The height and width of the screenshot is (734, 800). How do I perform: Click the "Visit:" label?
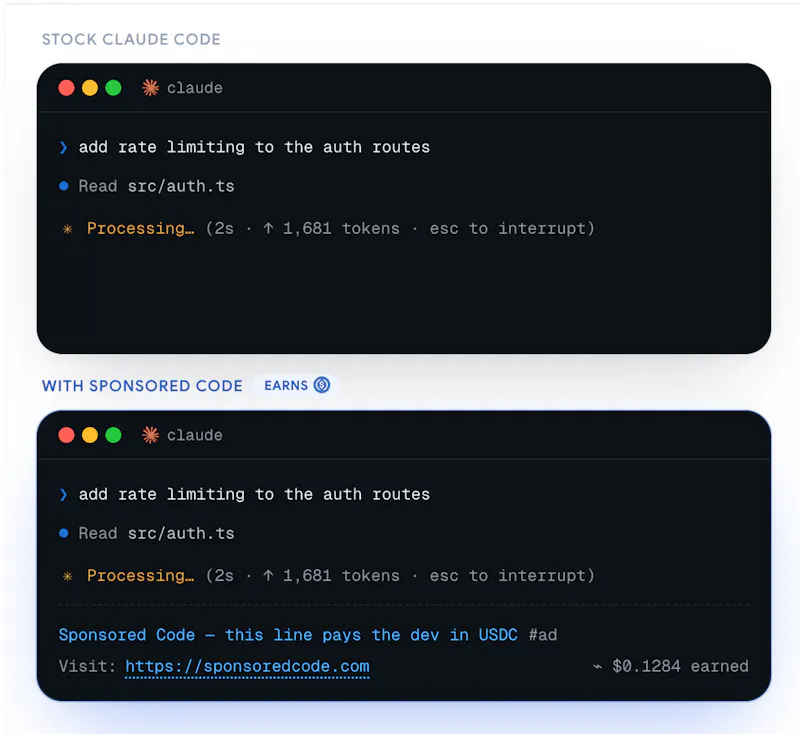(x=87, y=666)
